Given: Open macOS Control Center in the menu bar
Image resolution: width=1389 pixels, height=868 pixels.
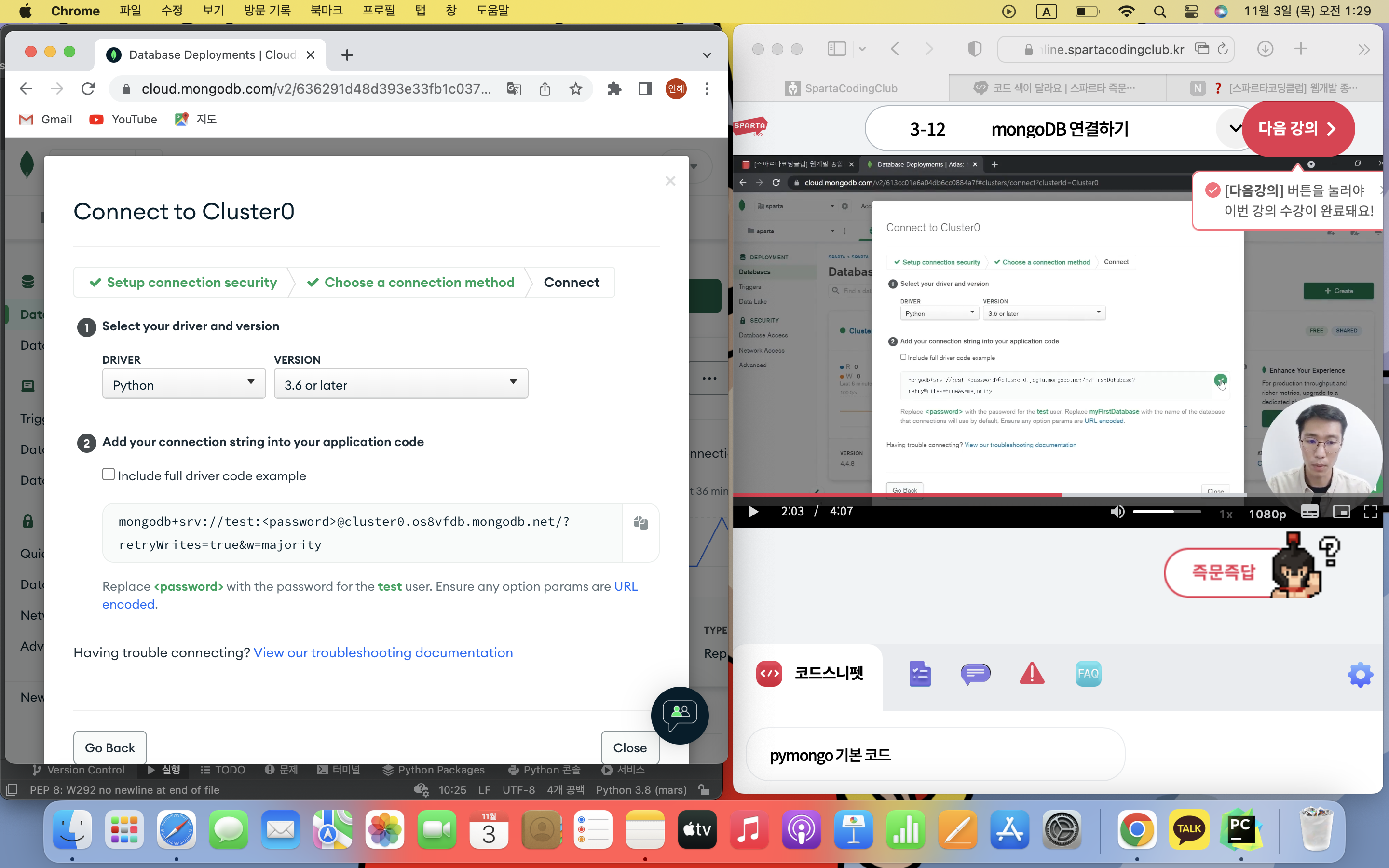Looking at the screenshot, I should [x=1190, y=11].
